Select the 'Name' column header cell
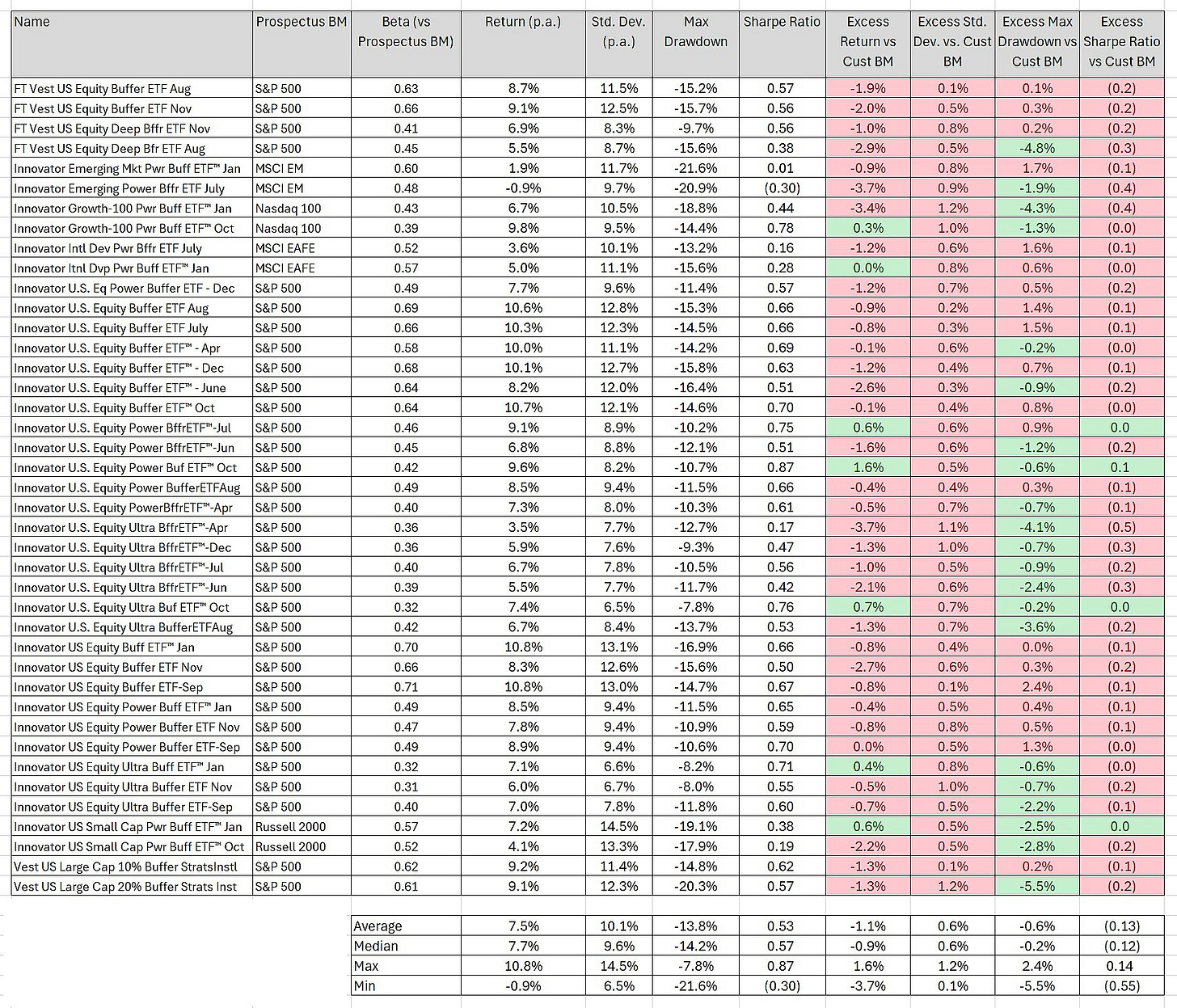The image size is (1177, 1008). coord(132,44)
